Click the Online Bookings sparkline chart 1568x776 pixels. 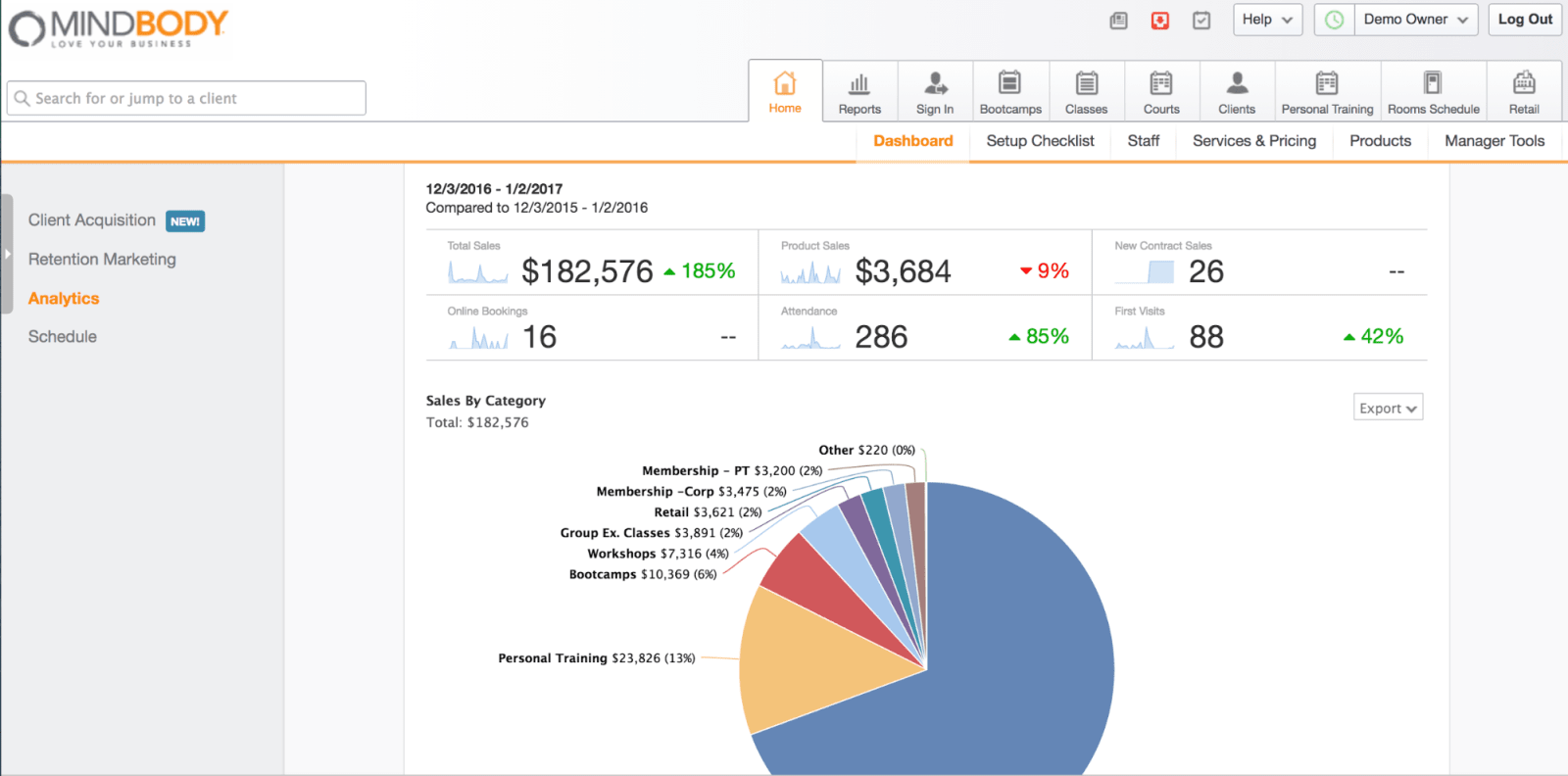[x=478, y=338]
